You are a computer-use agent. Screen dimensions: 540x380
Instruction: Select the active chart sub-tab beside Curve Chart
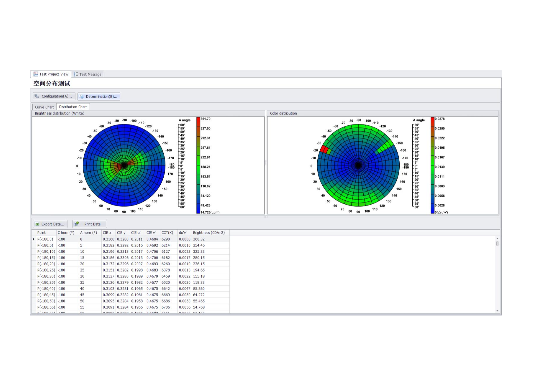[73, 107]
